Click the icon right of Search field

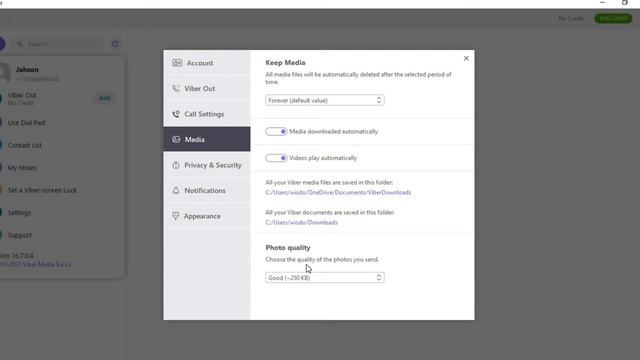[x=116, y=44]
